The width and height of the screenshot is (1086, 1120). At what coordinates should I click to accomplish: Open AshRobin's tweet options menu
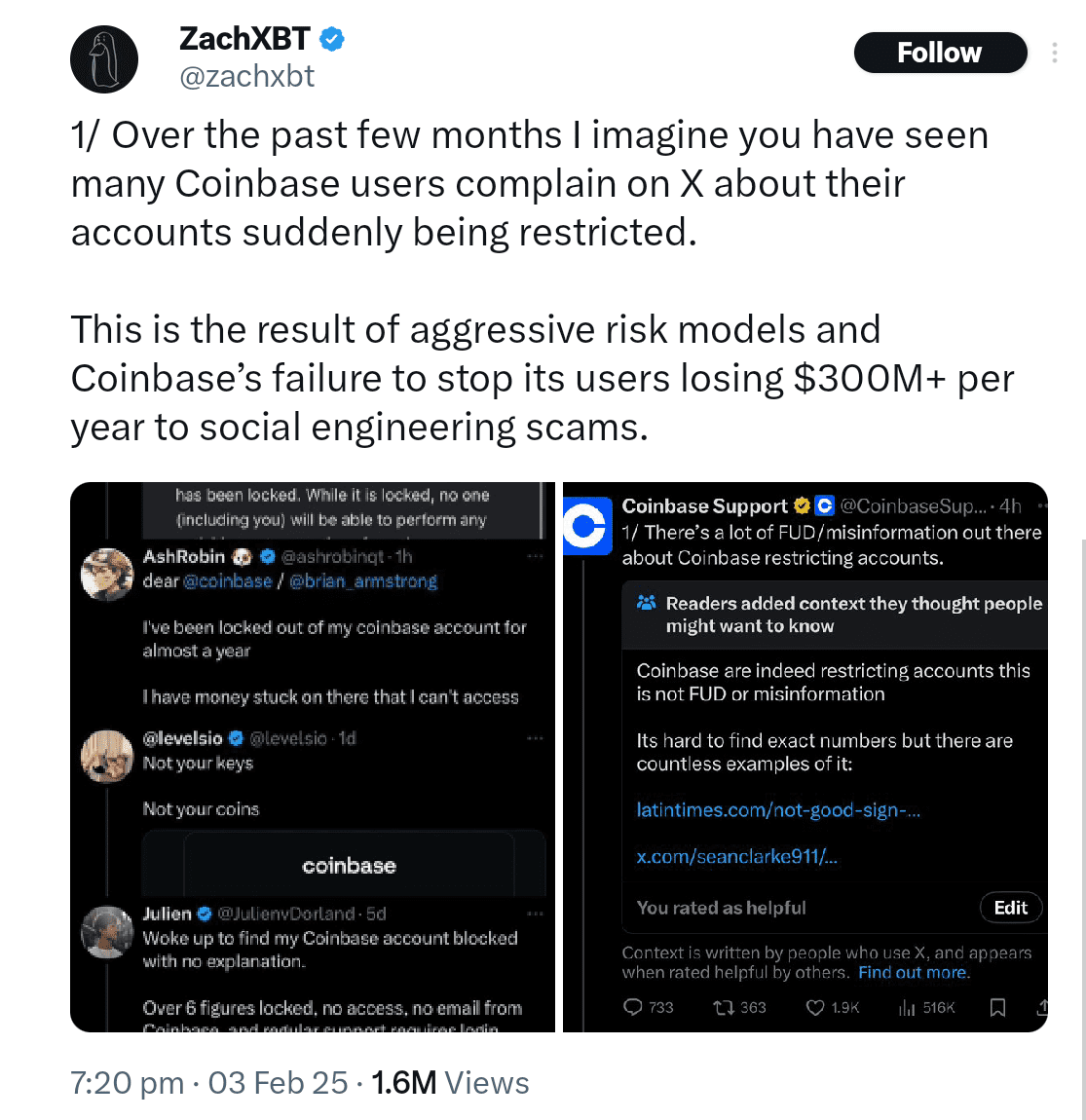(535, 554)
